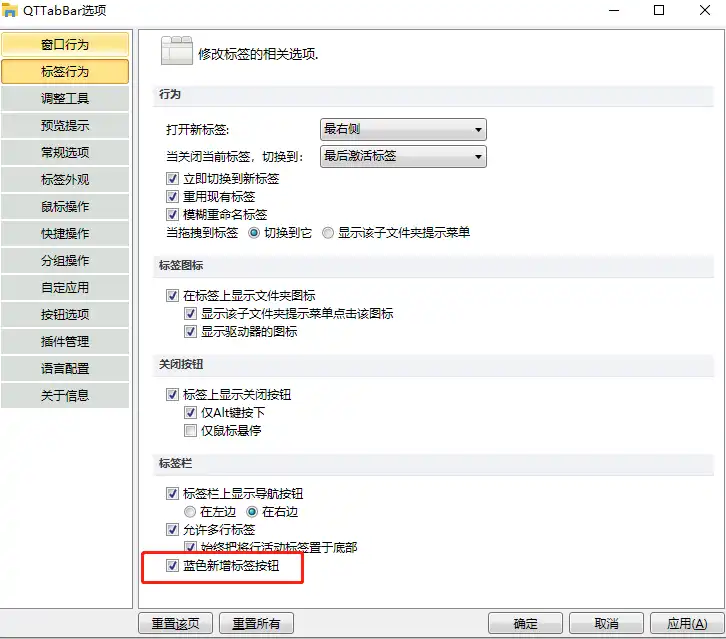This screenshot has height=639, width=726.
Task: Maximize the QTTabBar选项 window
Action: point(659,10)
